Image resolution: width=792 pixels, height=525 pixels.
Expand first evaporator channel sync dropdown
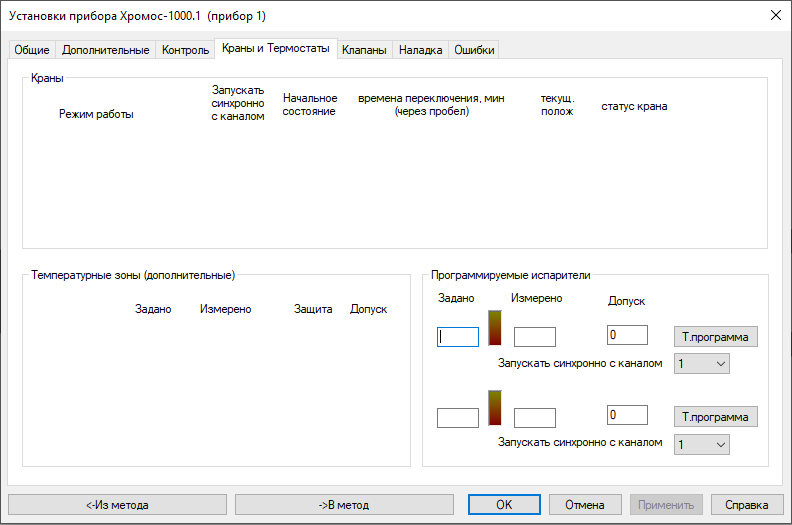coord(702,364)
